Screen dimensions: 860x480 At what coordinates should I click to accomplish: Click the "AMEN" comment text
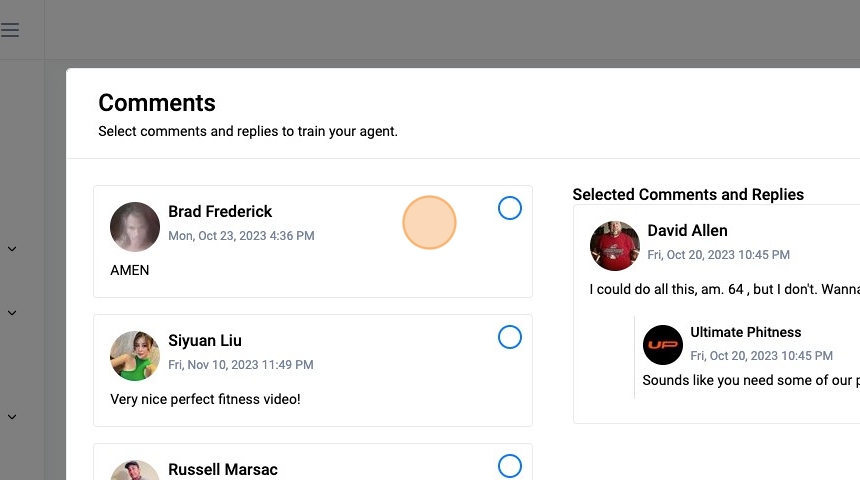point(130,270)
